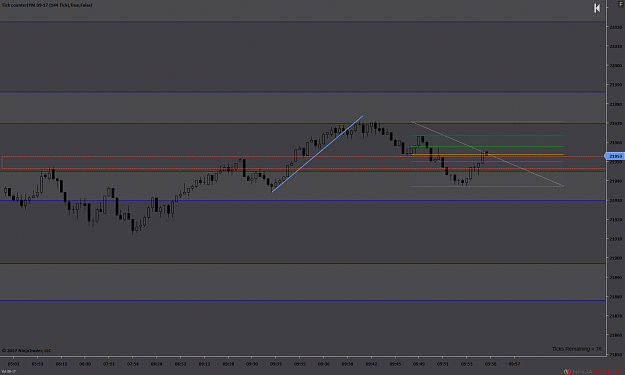Click the Ticks Remaining = 75 text
Screen dimensions: 625x375
point(577,349)
